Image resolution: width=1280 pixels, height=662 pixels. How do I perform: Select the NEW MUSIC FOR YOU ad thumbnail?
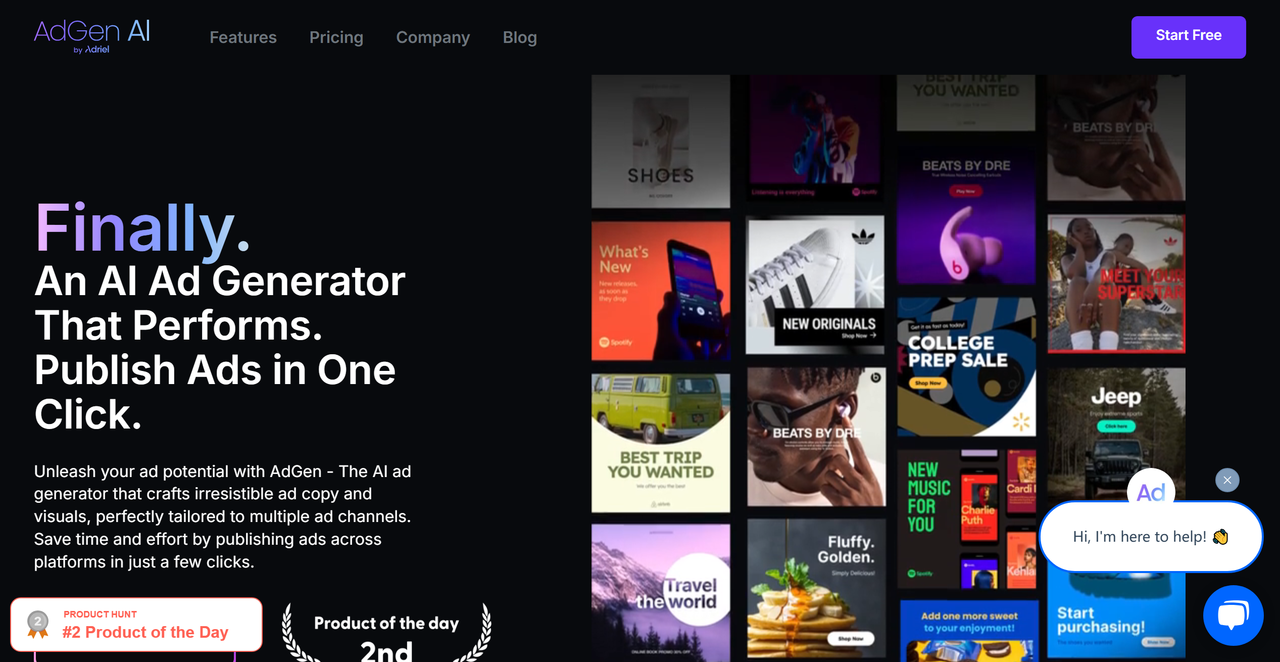(x=966, y=518)
